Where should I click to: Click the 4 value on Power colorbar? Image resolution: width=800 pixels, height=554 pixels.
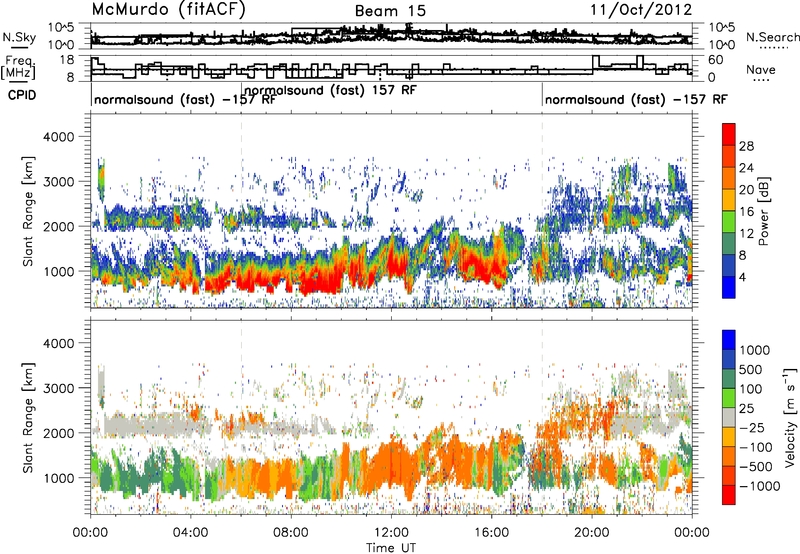click(742, 278)
